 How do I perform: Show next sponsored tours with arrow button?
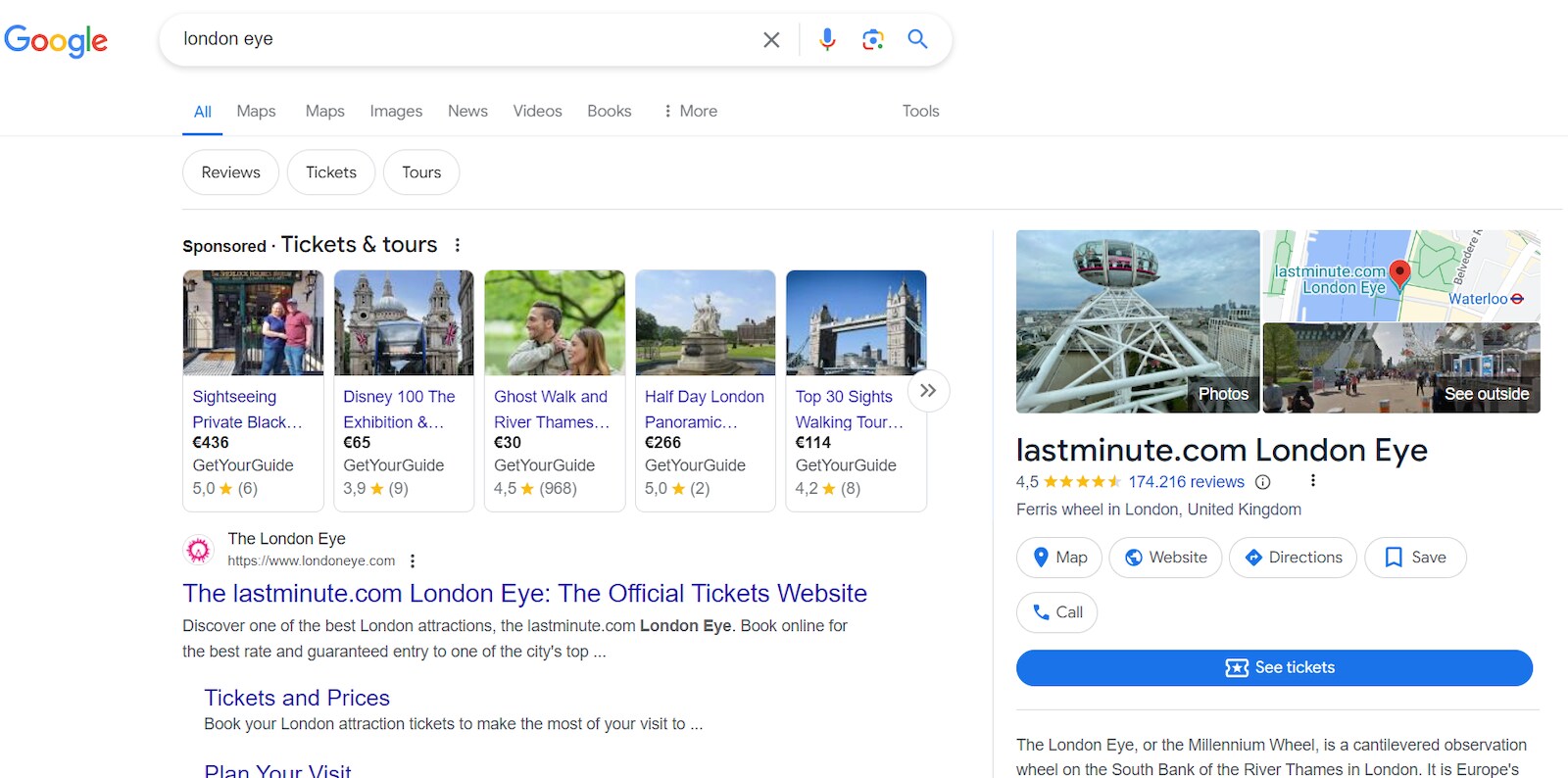click(x=928, y=391)
